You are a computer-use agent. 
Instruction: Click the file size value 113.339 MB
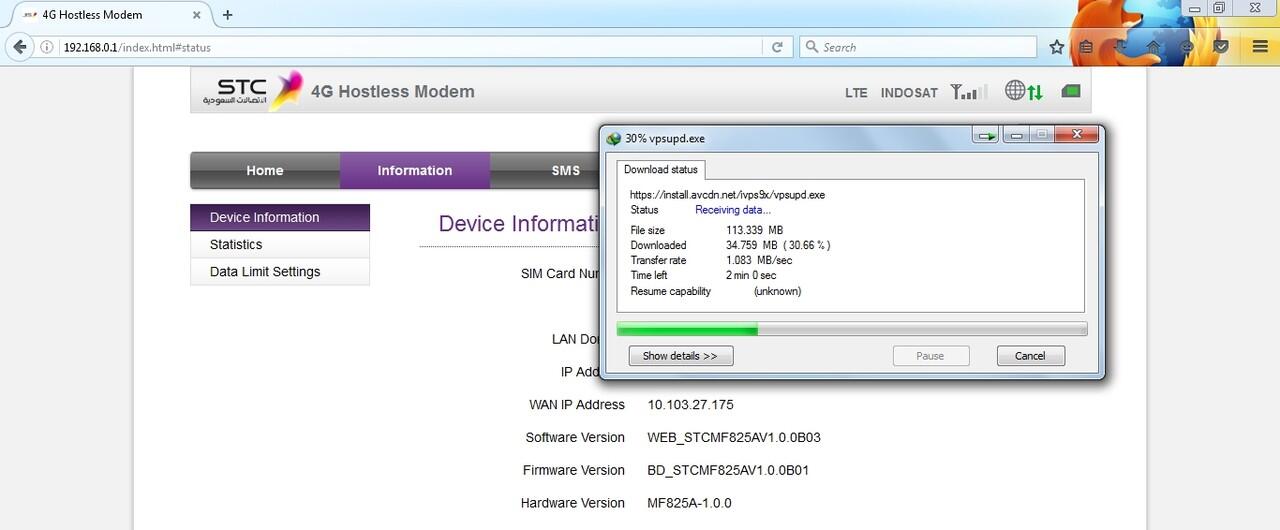pyautogui.click(x=754, y=230)
